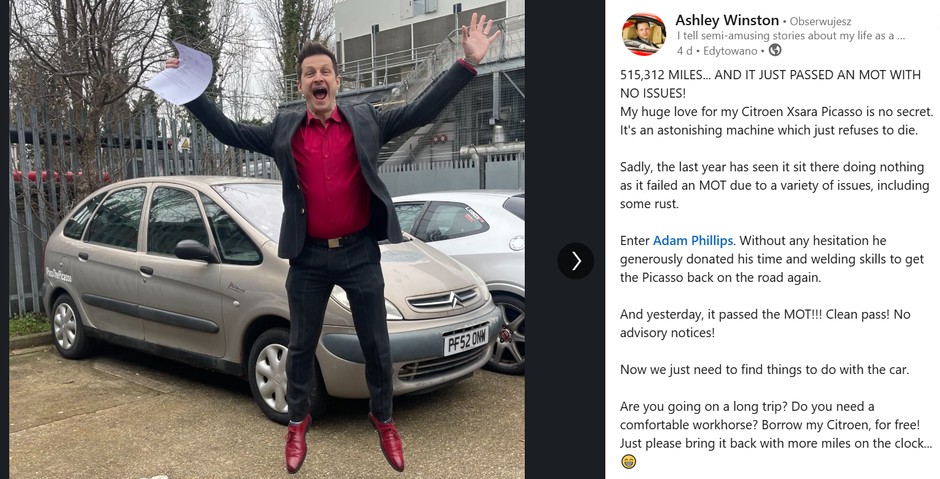Open the photo of the jumping man
The height and width of the screenshot is (479, 940).
[267, 239]
